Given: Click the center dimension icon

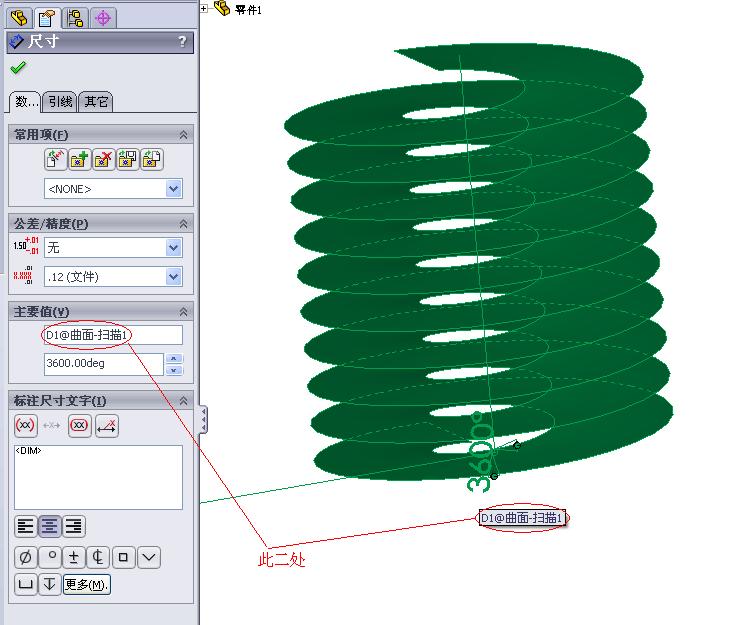Looking at the screenshot, I should tap(51, 425).
